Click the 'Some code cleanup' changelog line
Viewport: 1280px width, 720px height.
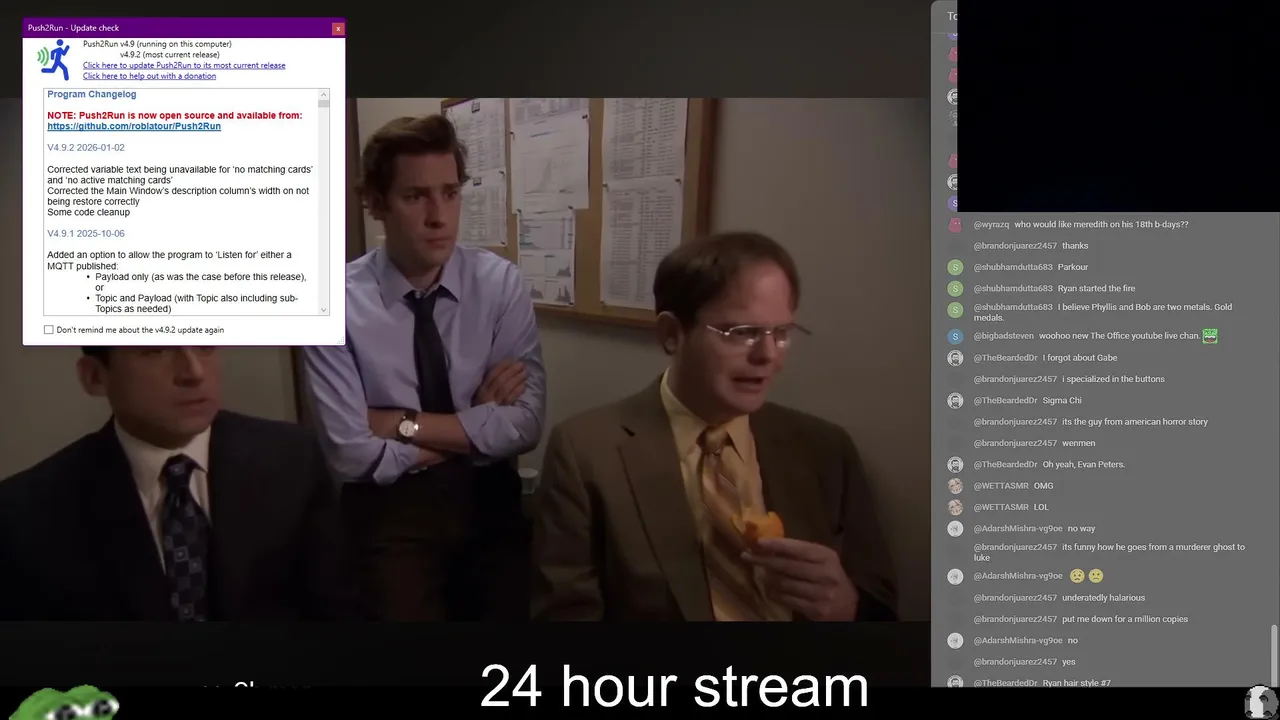click(x=88, y=212)
